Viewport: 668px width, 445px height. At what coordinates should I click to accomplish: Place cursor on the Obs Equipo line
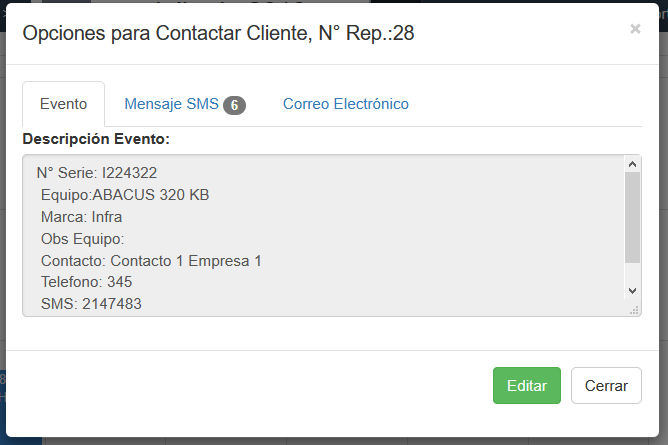pyautogui.click(x=82, y=238)
